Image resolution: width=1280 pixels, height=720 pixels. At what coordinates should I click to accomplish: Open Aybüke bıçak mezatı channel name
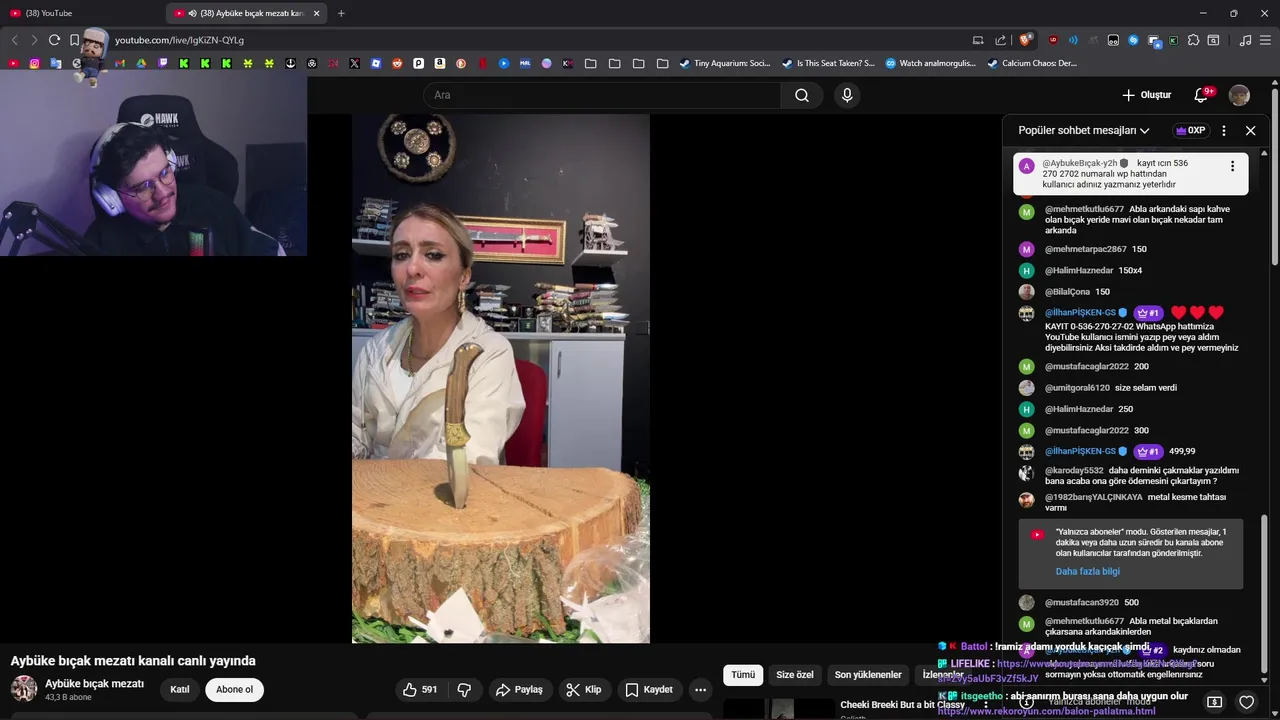coord(94,684)
